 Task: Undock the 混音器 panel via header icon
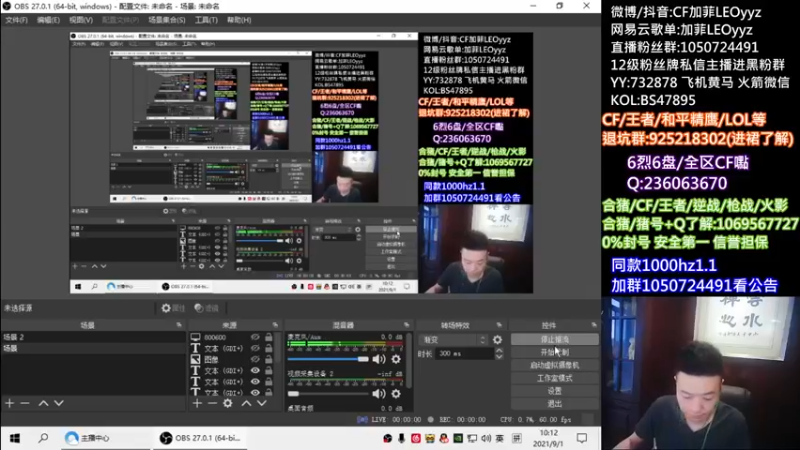[x=407, y=325]
